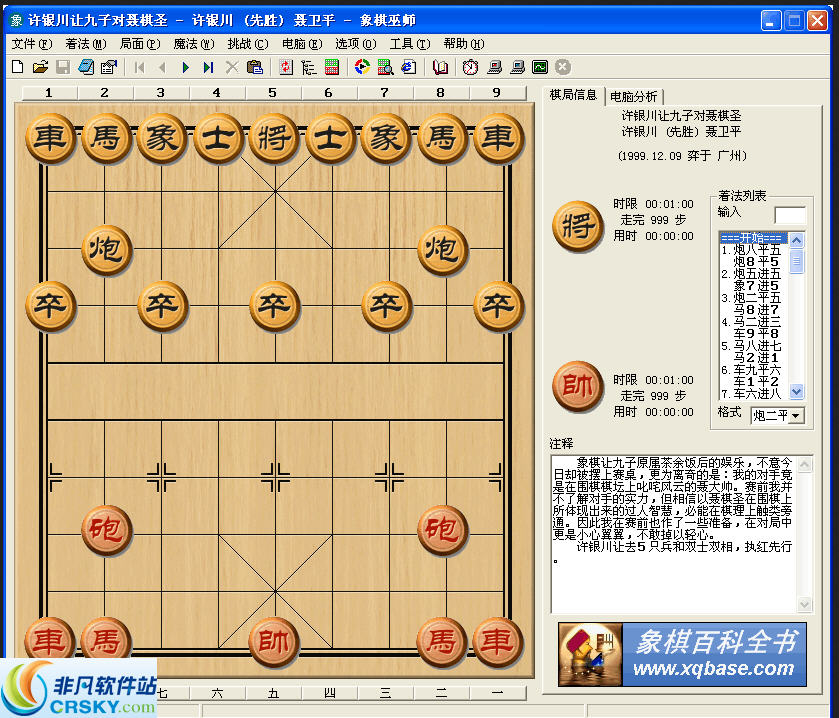Jump to first move toolbar button
839x718 pixels.
140,67
